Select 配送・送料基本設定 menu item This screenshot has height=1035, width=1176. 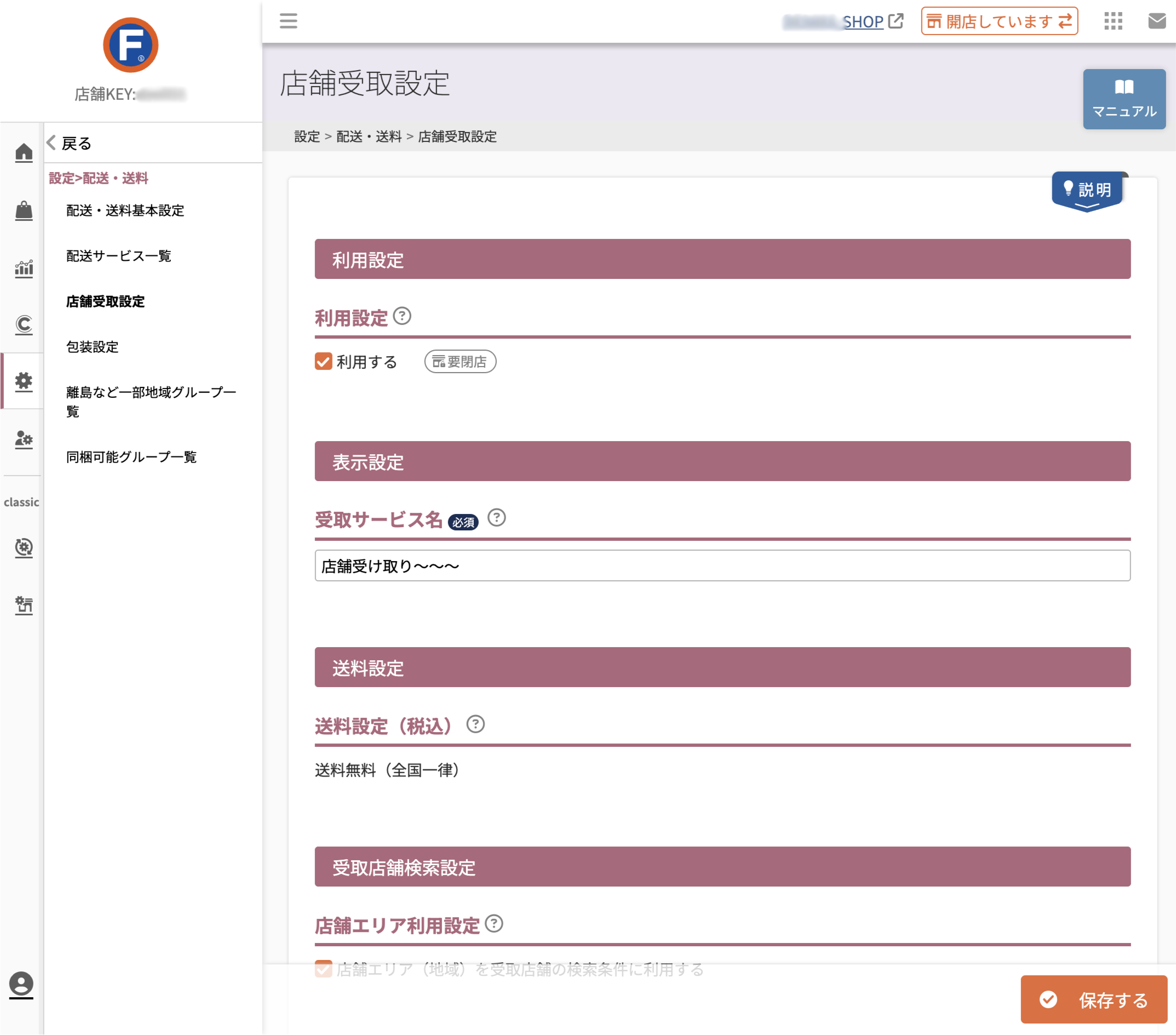(x=125, y=211)
